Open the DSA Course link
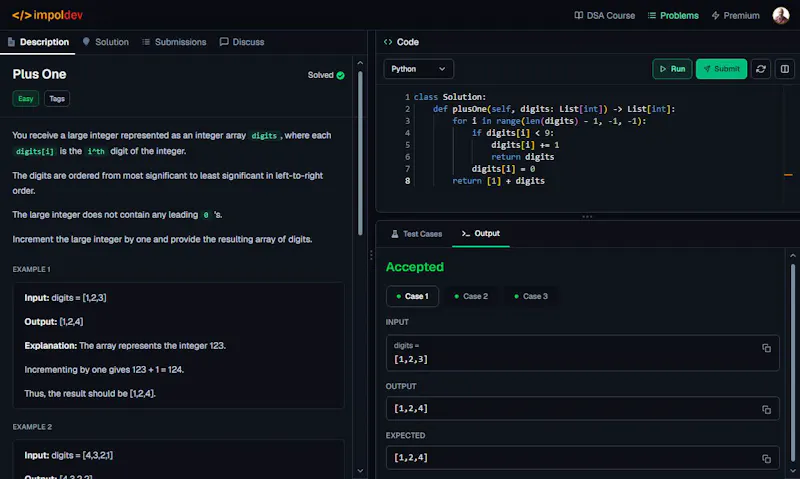 point(605,15)
